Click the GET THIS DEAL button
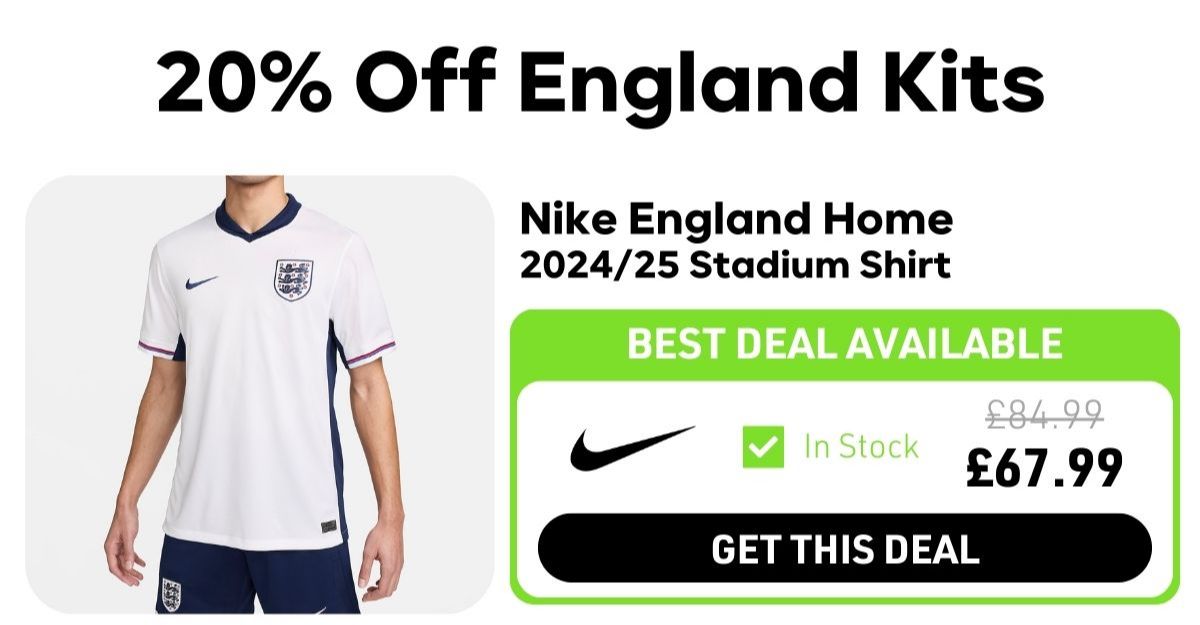Image resolution: width=1200 pixels, height=625 pixels. tap(845, 548)
